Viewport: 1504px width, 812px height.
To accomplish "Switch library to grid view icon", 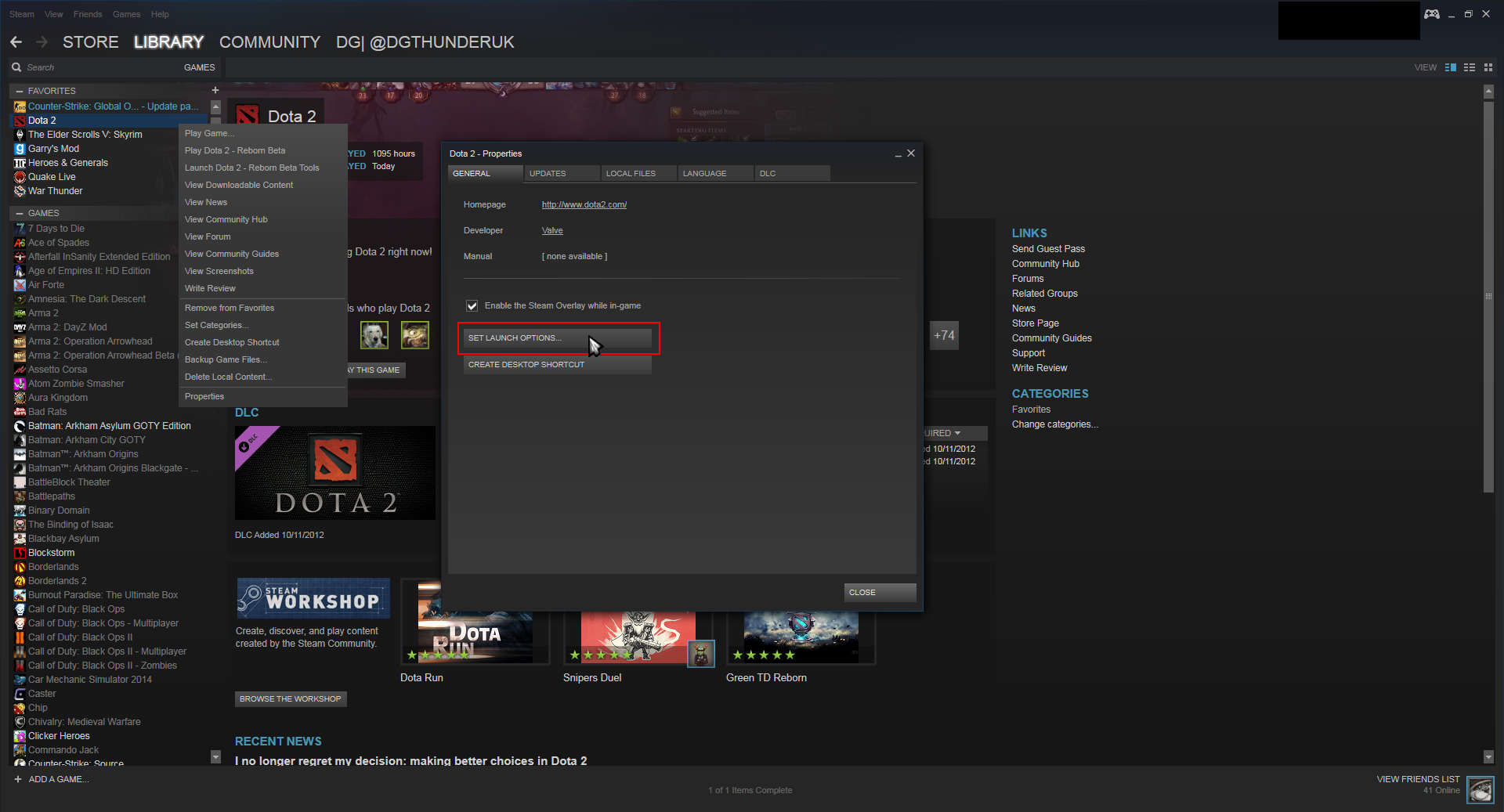I will click(1488, 67).
